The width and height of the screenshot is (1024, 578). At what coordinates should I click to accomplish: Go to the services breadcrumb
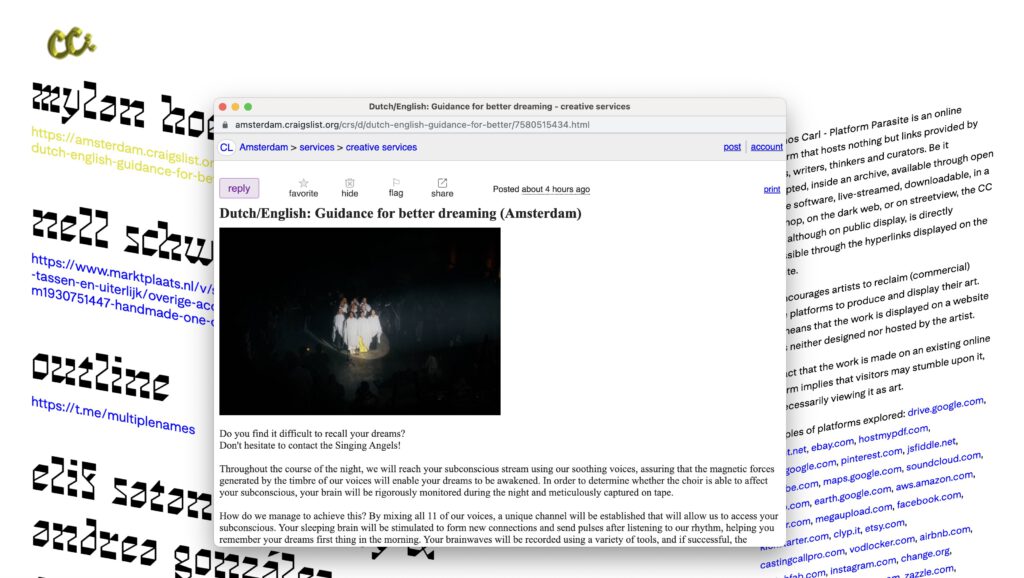317,148
